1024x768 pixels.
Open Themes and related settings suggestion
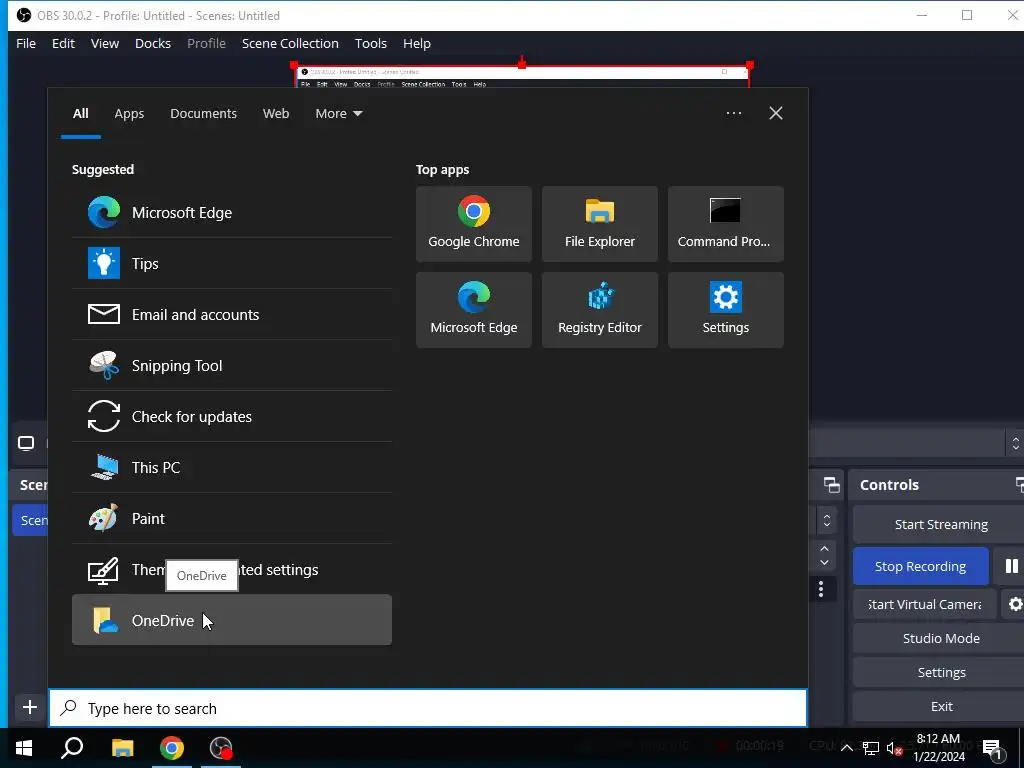point(232,569)
